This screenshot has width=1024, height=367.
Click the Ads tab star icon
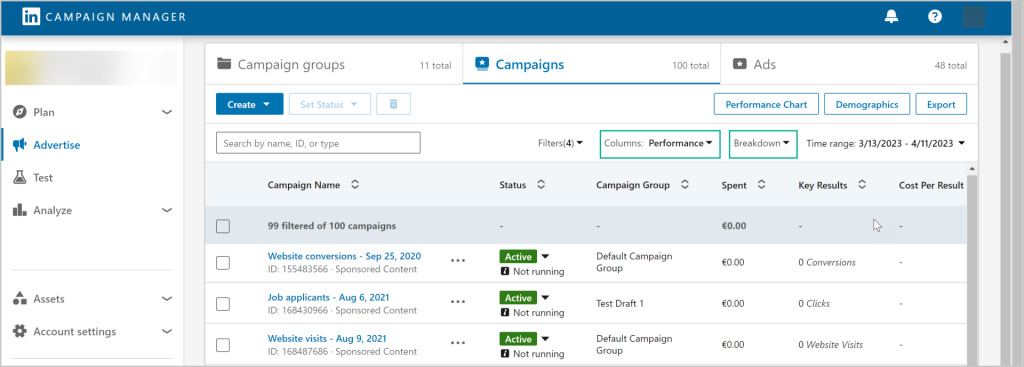click(740, 64)
